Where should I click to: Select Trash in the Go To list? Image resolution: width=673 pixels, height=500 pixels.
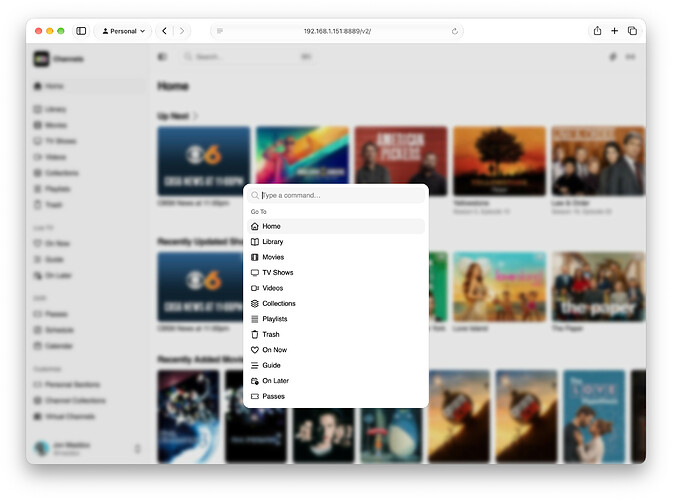(336, 334)
